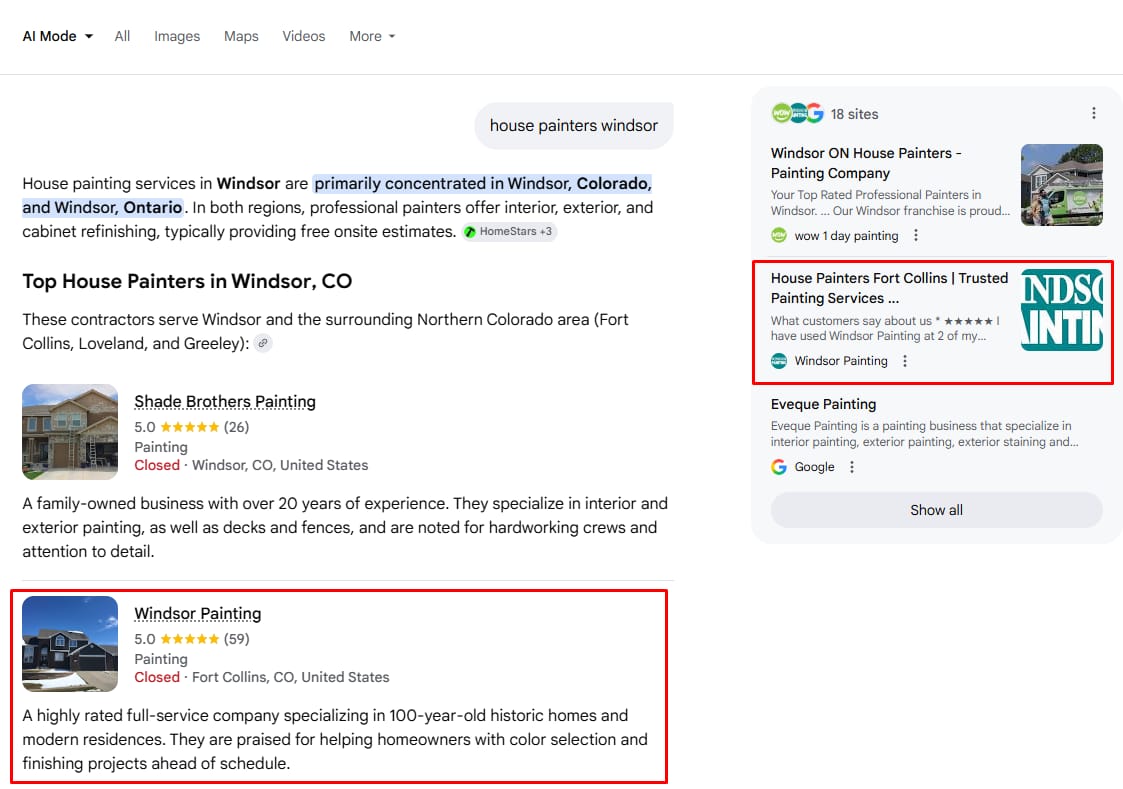1123x789 pixels.
Task: Open the Windsor Painting logo thumbnail
Action: tap(1061, 310)
